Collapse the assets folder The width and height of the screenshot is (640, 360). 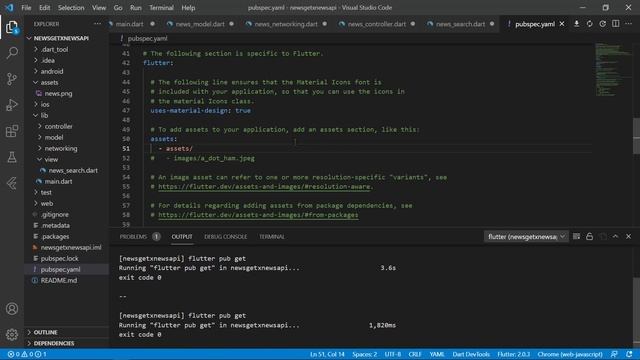pyautogui.click(x=49, y=82)
